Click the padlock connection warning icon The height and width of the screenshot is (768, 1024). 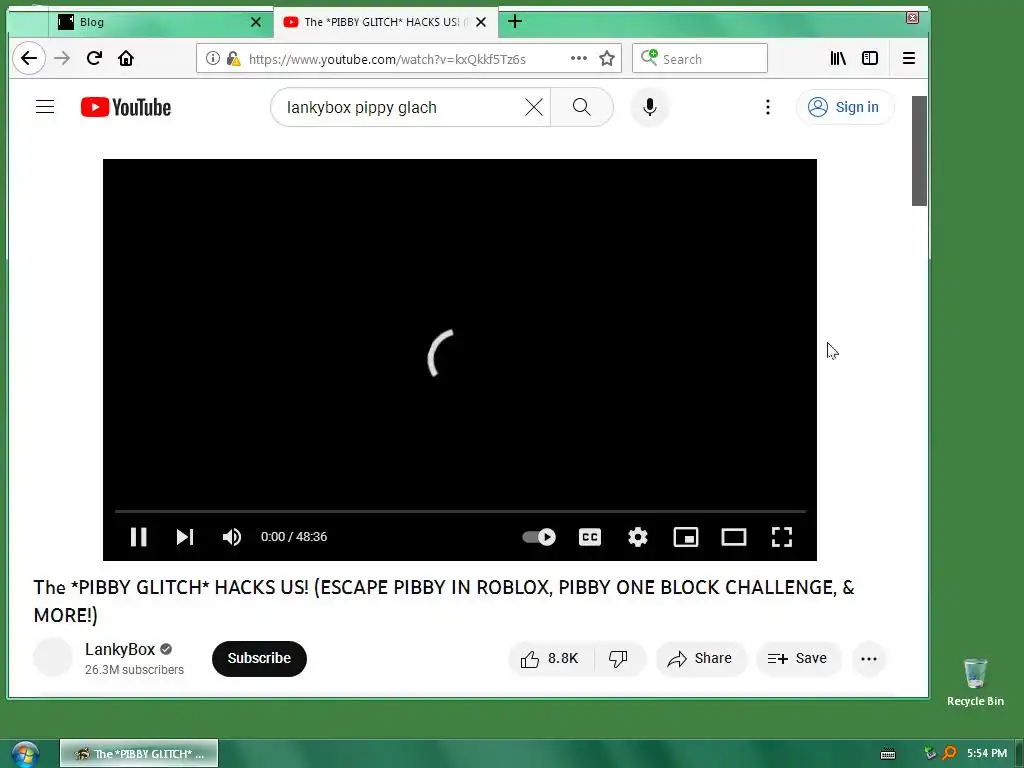click(233, 58)
